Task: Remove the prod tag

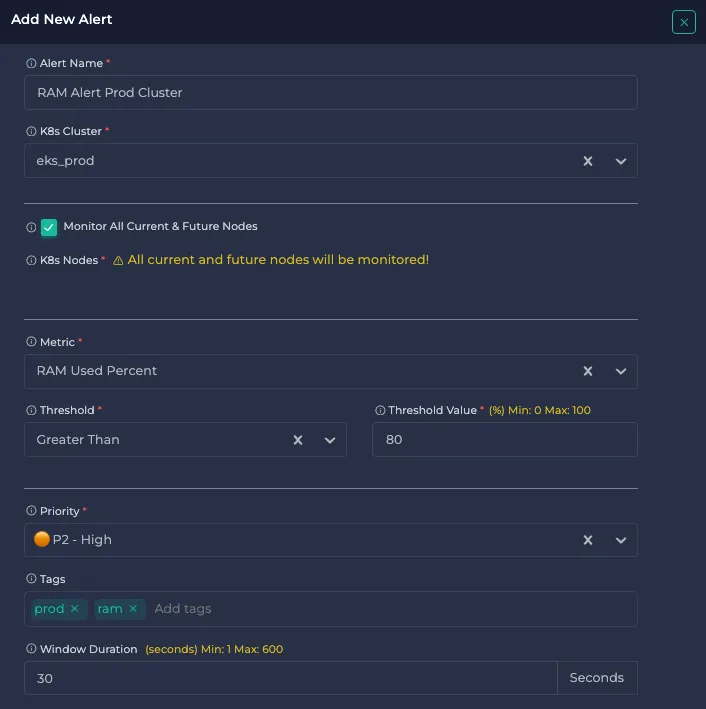Action: [75, 609]
